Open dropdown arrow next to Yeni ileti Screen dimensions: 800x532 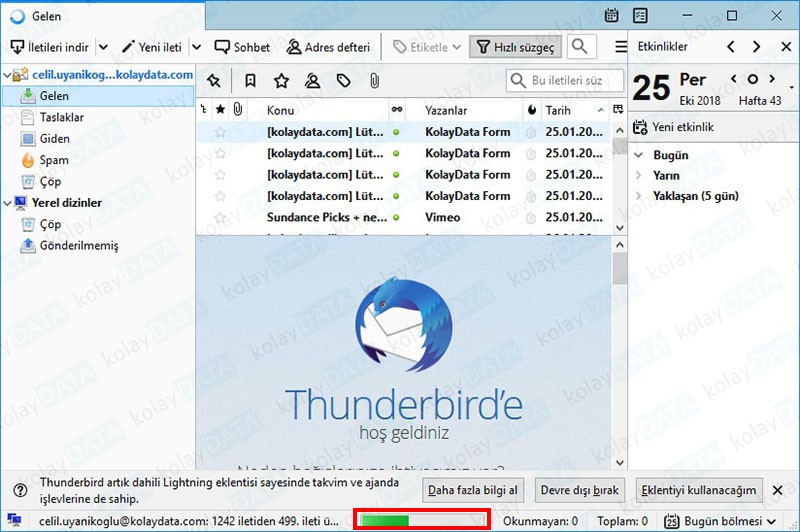pyautogui.click(x=196, y=47)
